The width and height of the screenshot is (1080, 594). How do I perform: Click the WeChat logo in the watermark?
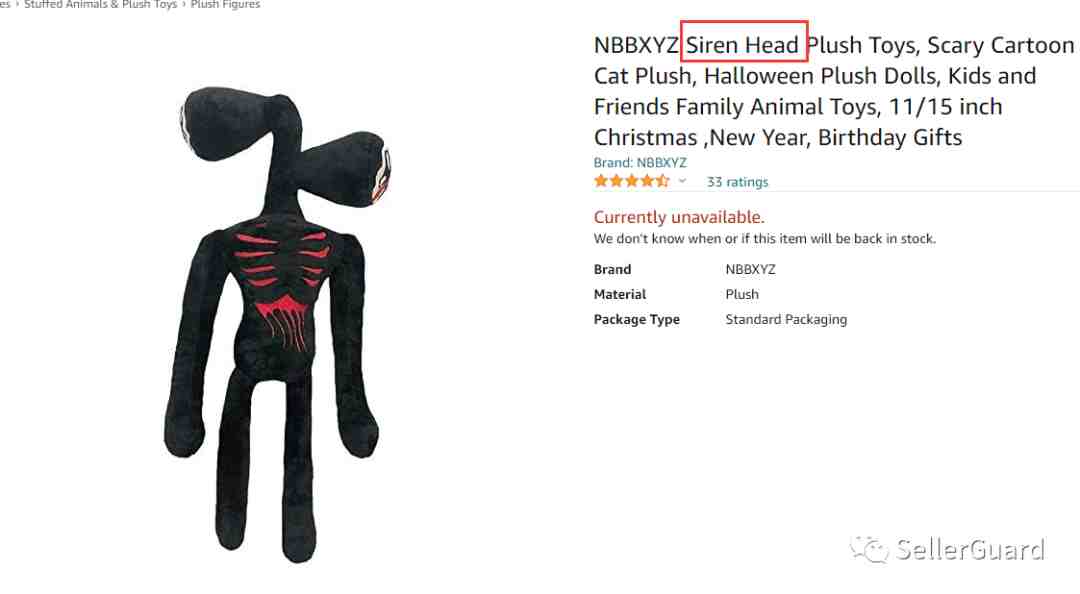(x=869, y=549)
